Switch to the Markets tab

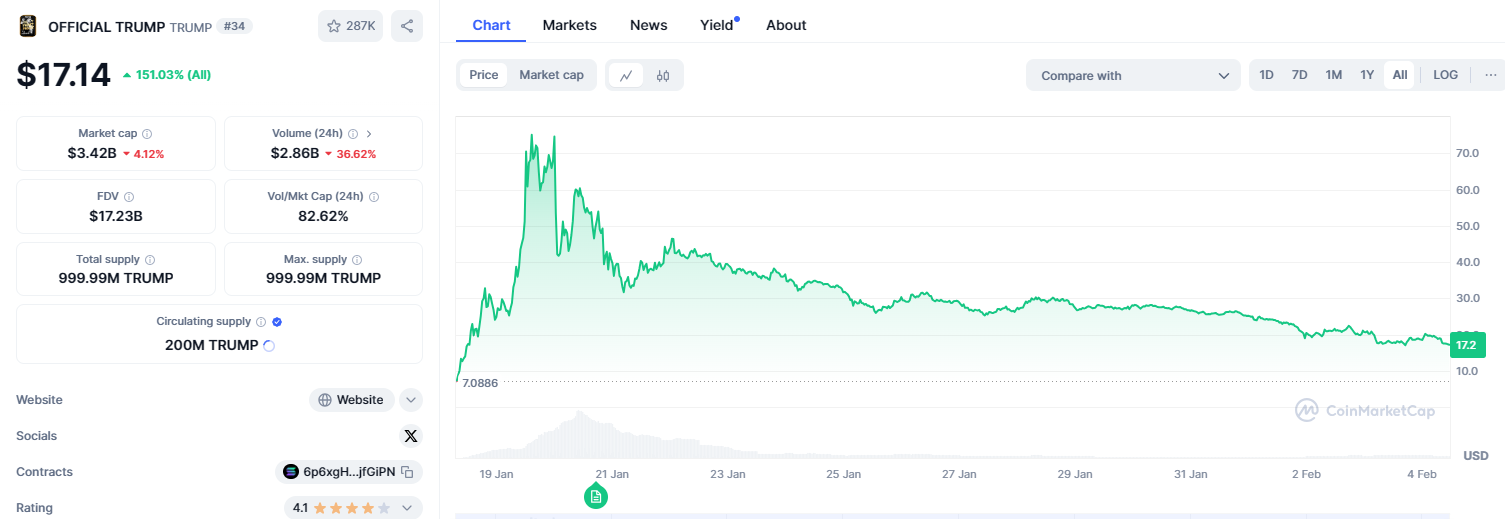coord(570,25)
